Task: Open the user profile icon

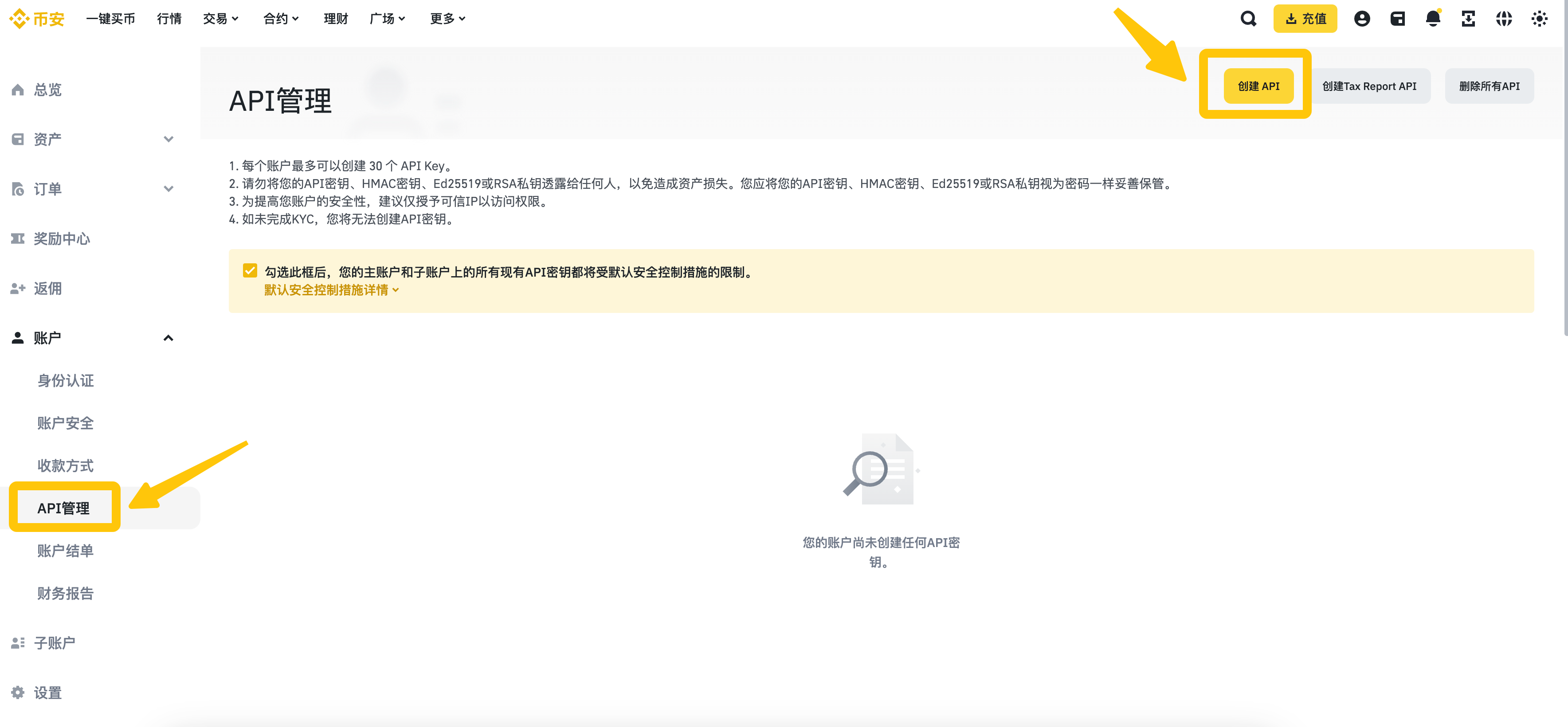Action: click(1362, 19)
